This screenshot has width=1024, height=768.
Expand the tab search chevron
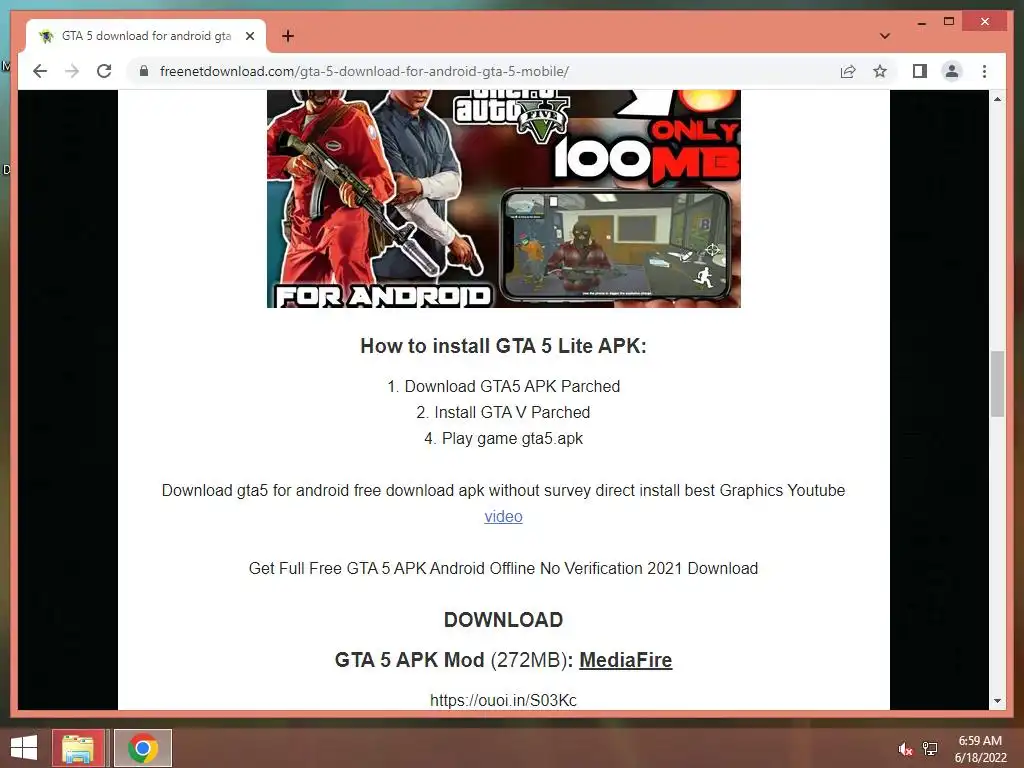[884, 36]
